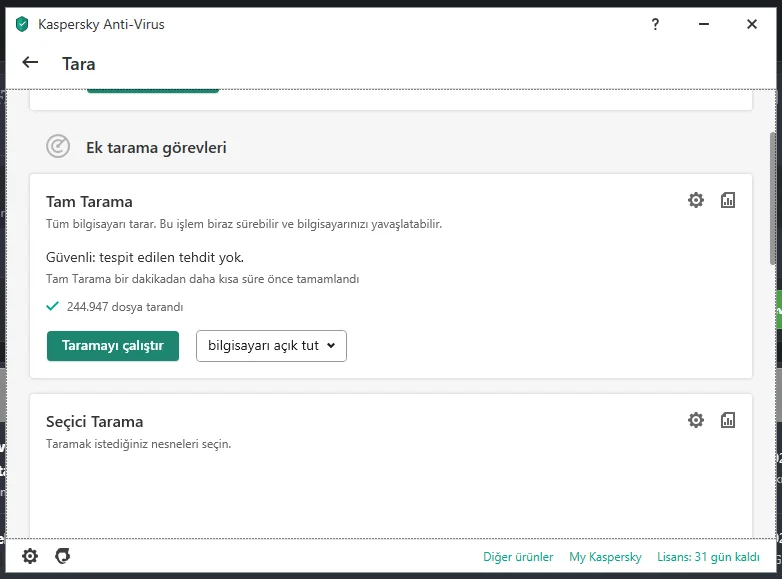Click the Tam Tarama completion time text
This screenshot has height=579, width=782.
202,279
